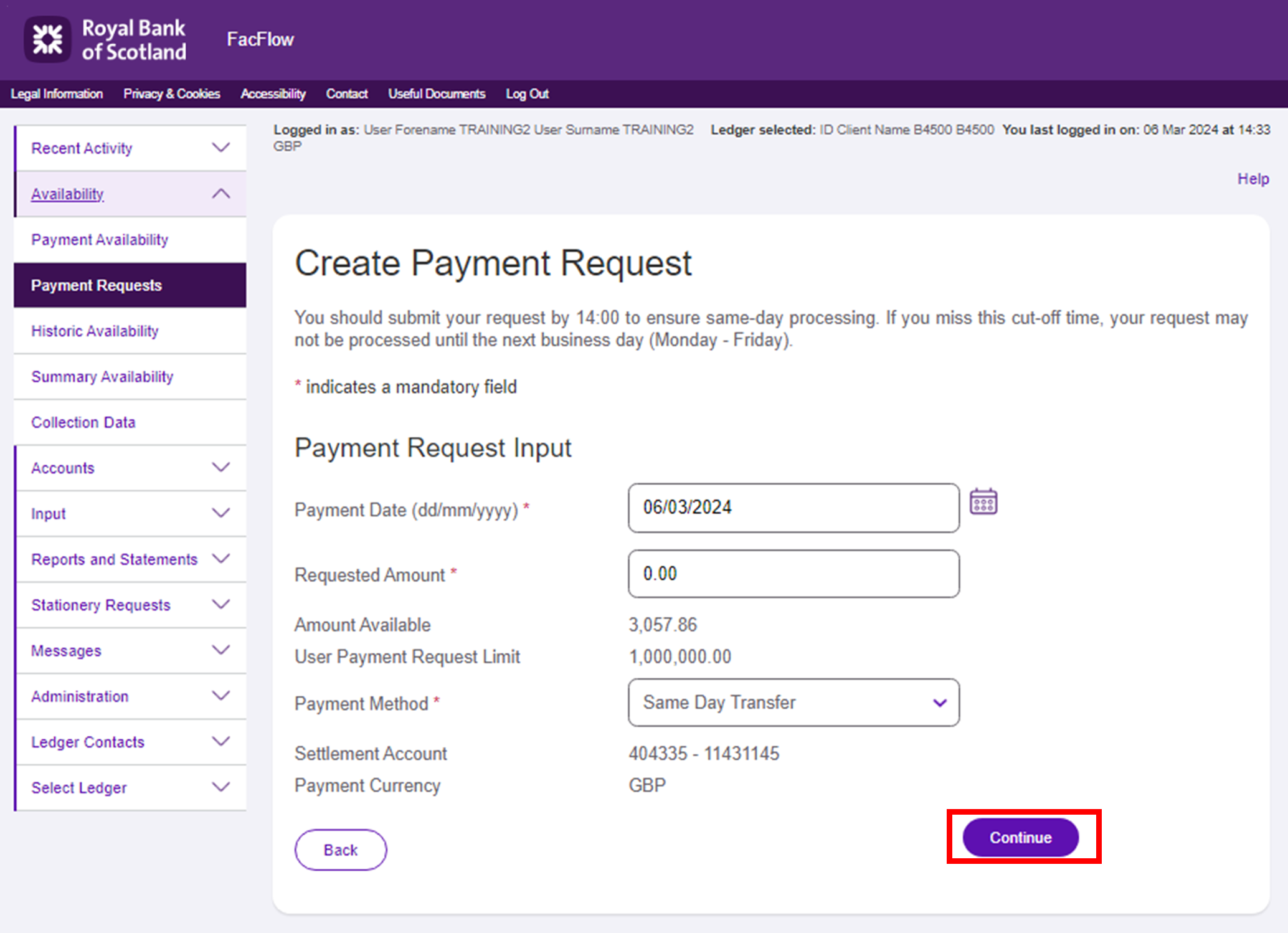Screen dimensions: 1288x933
Task: Open the payment date calendar picker
Action: (983, 502)
